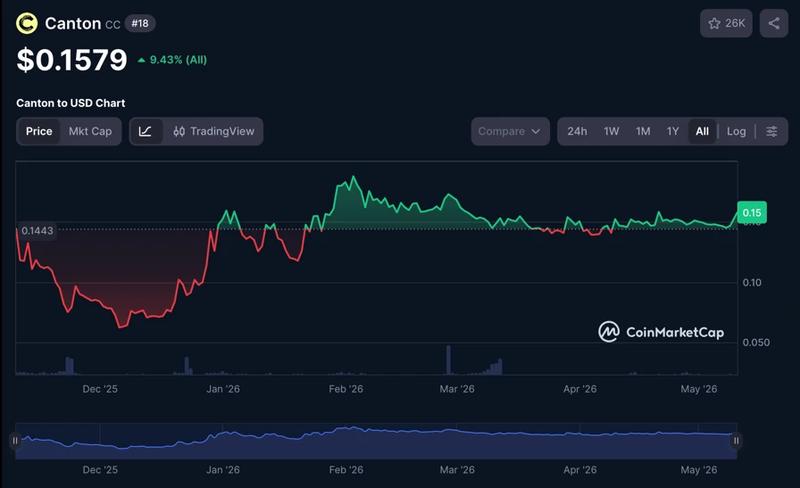The height and width of the screenshot is (488, 800).
Task: Click the tall volume bar near Mar '26
Action: point(448,360)
